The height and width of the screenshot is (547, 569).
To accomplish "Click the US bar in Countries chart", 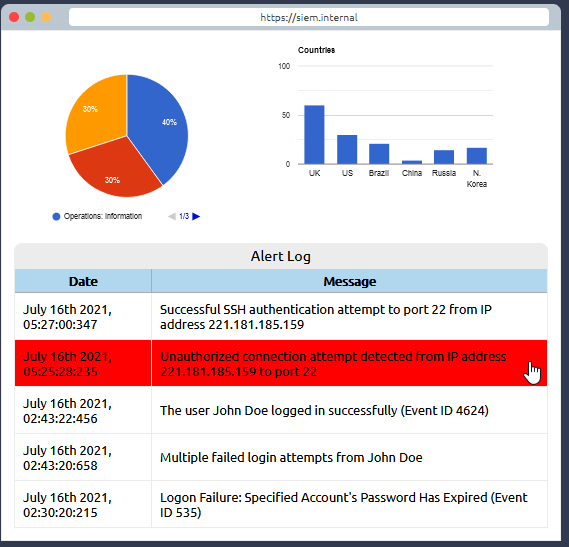I will click(x=347, y=150).
